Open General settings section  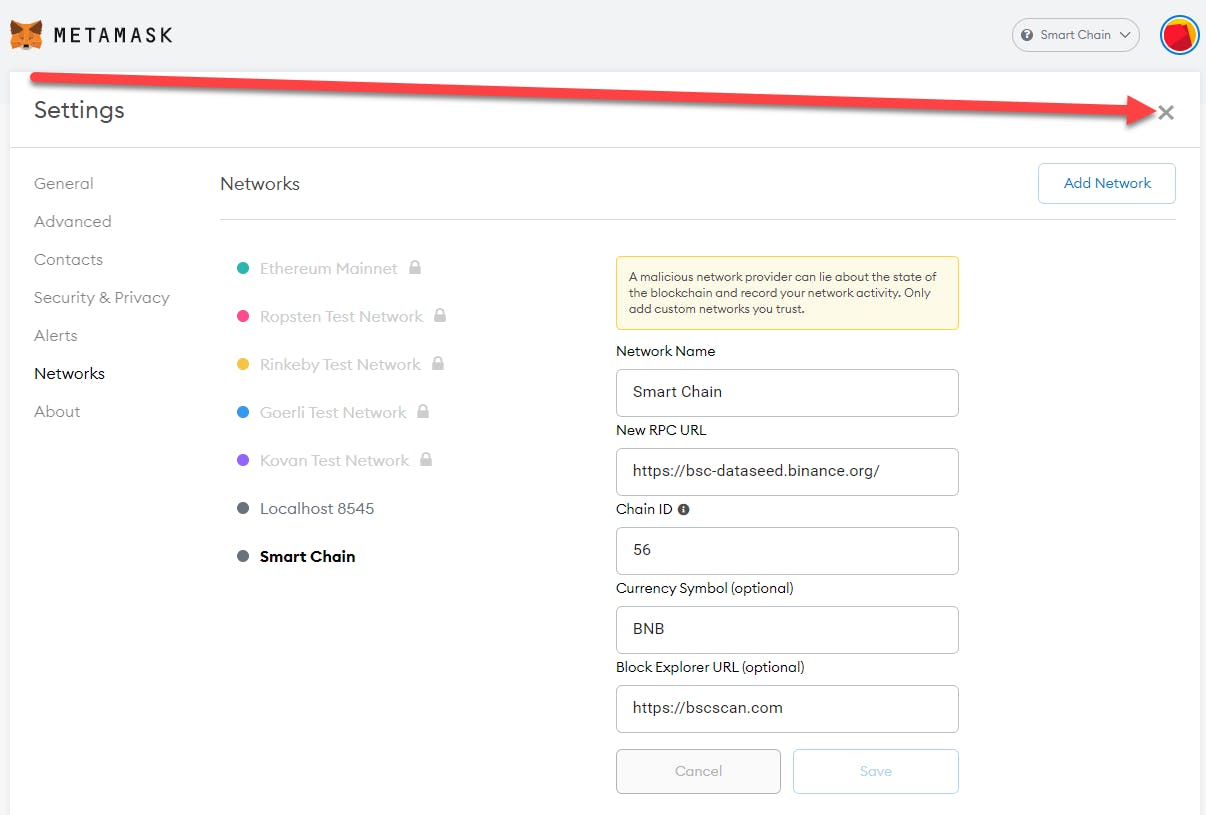tap(64, 183)
